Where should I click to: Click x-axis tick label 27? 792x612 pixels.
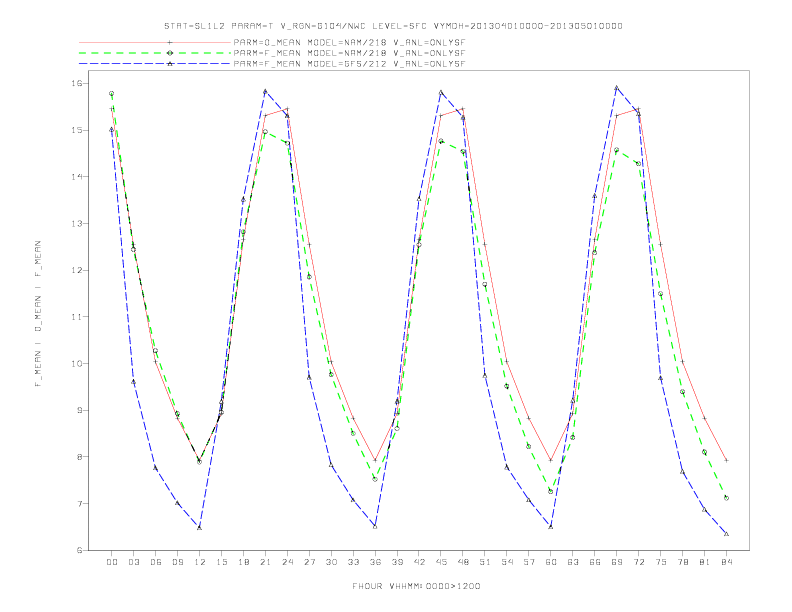click(x=309, y=562)
